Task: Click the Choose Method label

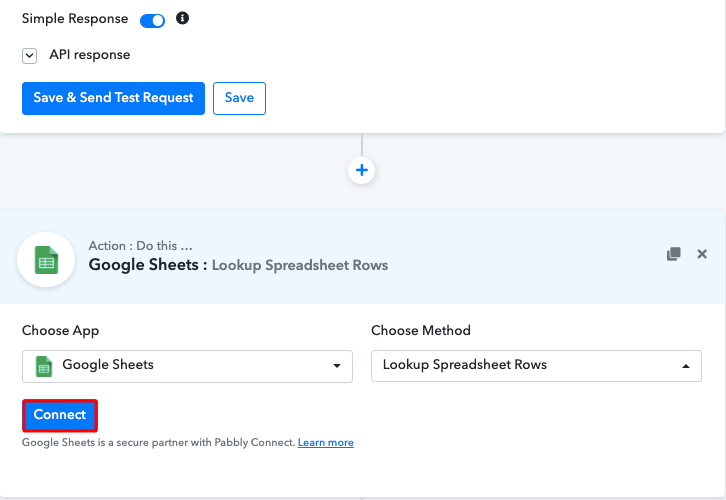Action: coord(421,331)
